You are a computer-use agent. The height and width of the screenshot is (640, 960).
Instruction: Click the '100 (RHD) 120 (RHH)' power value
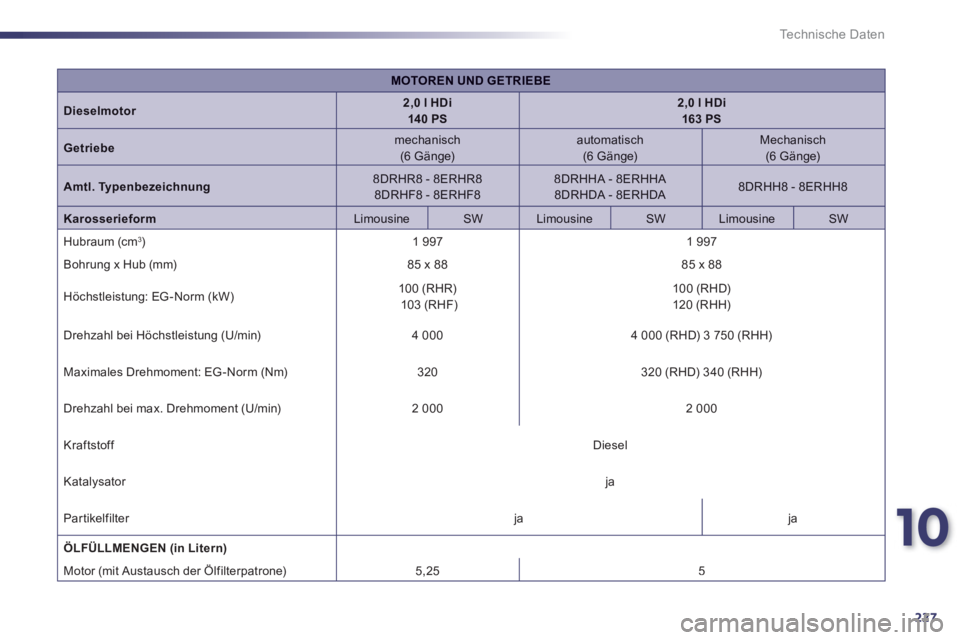[x=702, y=296]
